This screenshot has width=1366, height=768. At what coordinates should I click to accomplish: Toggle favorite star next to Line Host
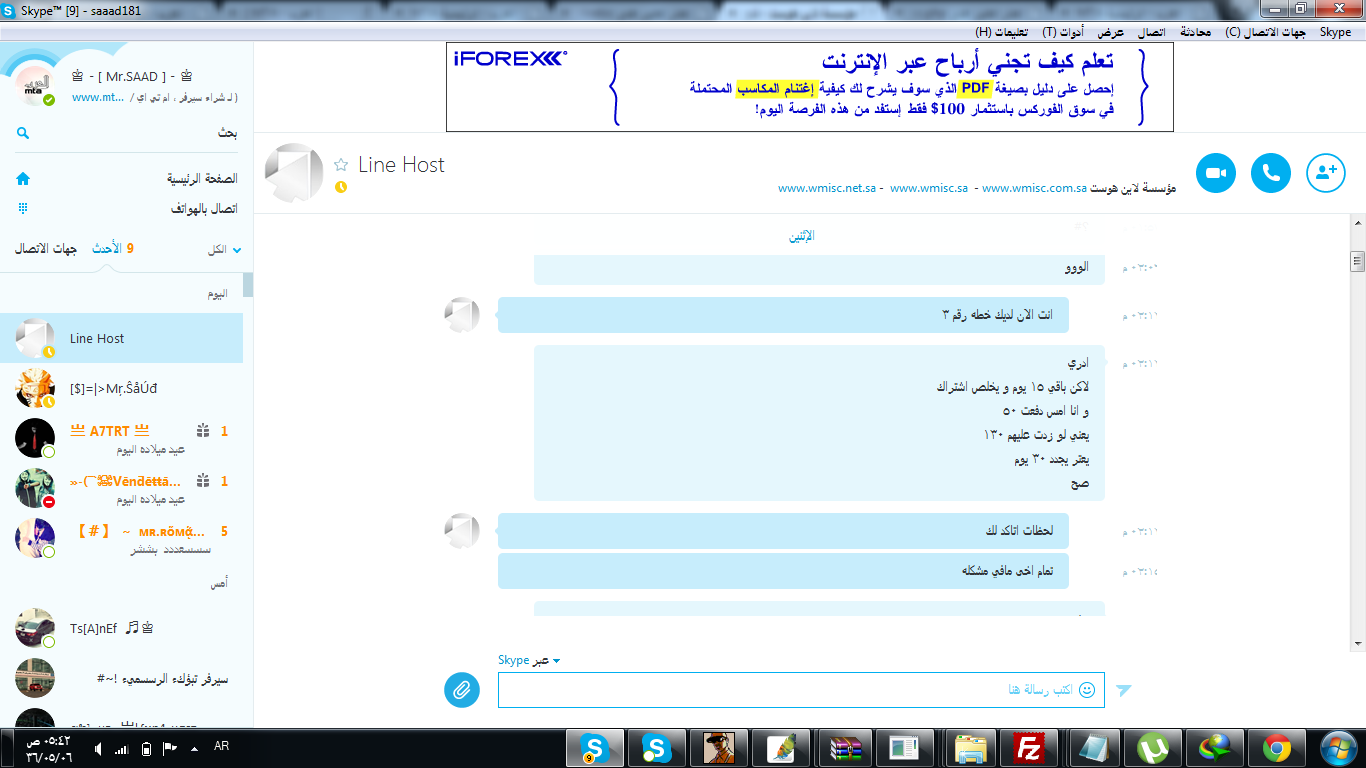pyautogui.click(x=341, y=165)
